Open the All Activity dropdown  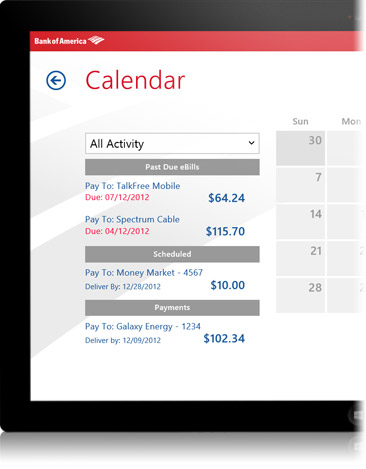(172, 144)
